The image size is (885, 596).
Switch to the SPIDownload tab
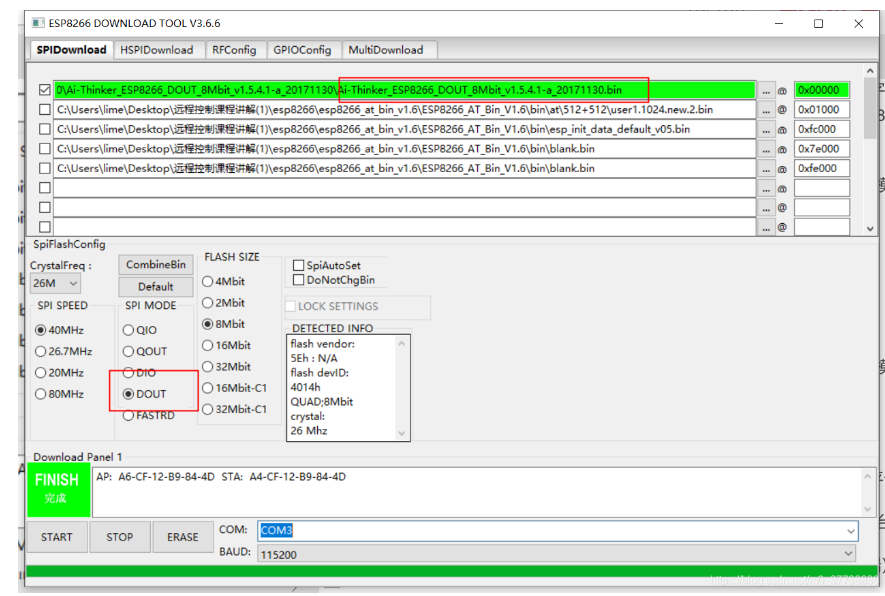click(71, 50)
